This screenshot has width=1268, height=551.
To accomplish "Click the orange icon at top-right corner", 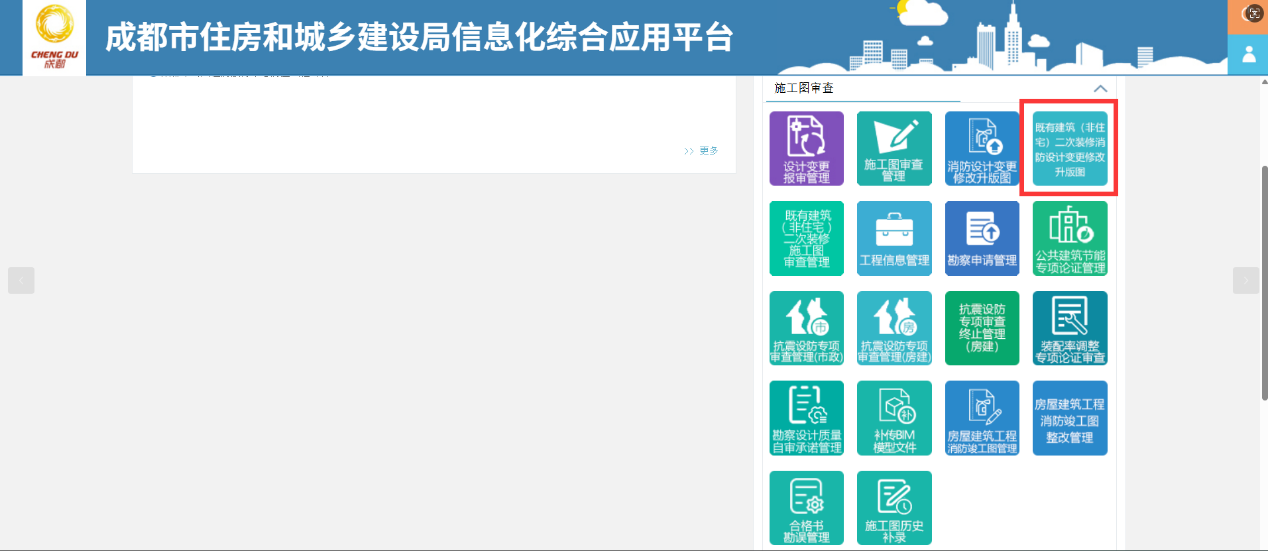I will (x=1248, y=15).
